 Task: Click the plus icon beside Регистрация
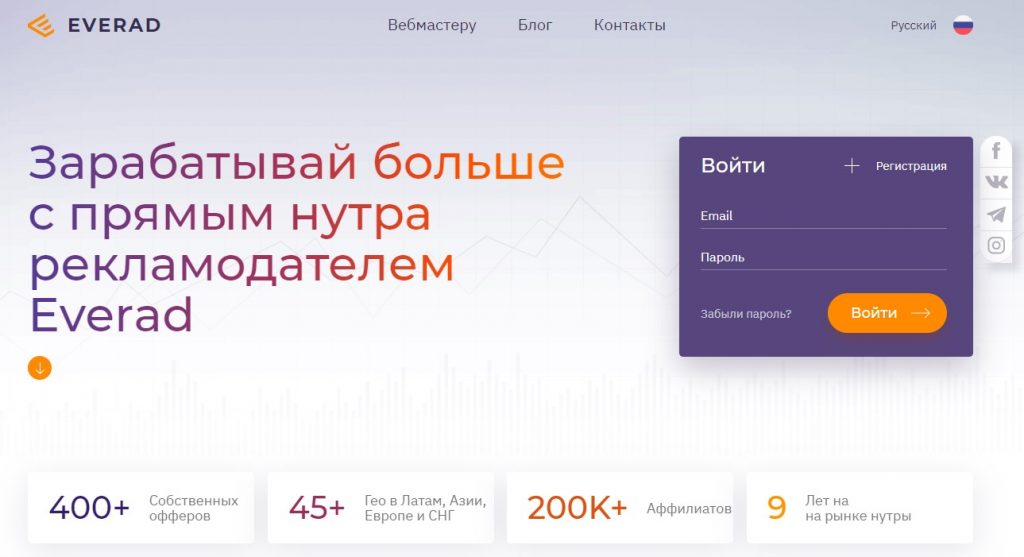pos(852,166)
